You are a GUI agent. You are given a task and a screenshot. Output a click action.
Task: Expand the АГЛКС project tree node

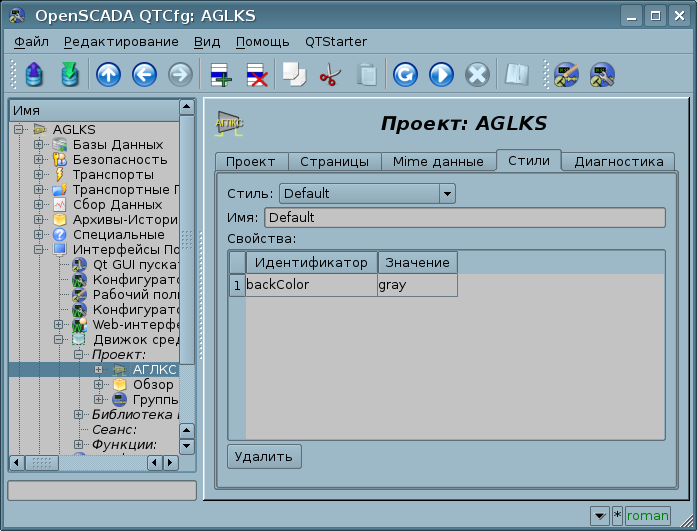pyautogui.click(x=99, y=370)
